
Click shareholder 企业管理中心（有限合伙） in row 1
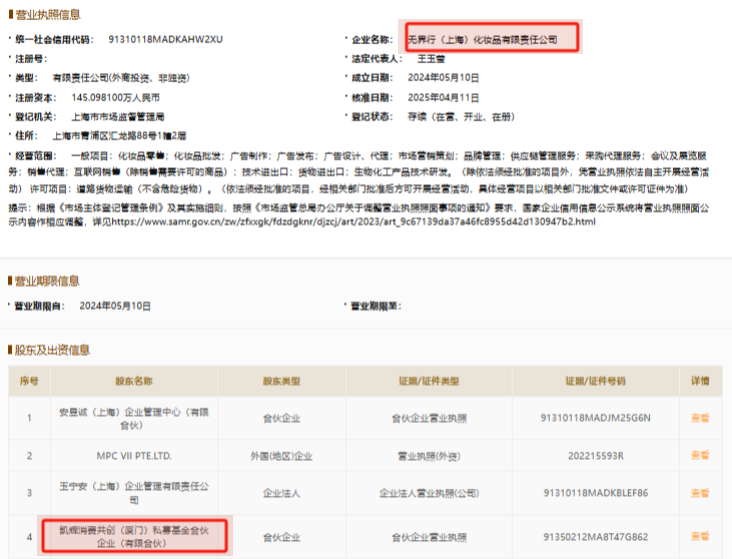click(x=134, y=419)
